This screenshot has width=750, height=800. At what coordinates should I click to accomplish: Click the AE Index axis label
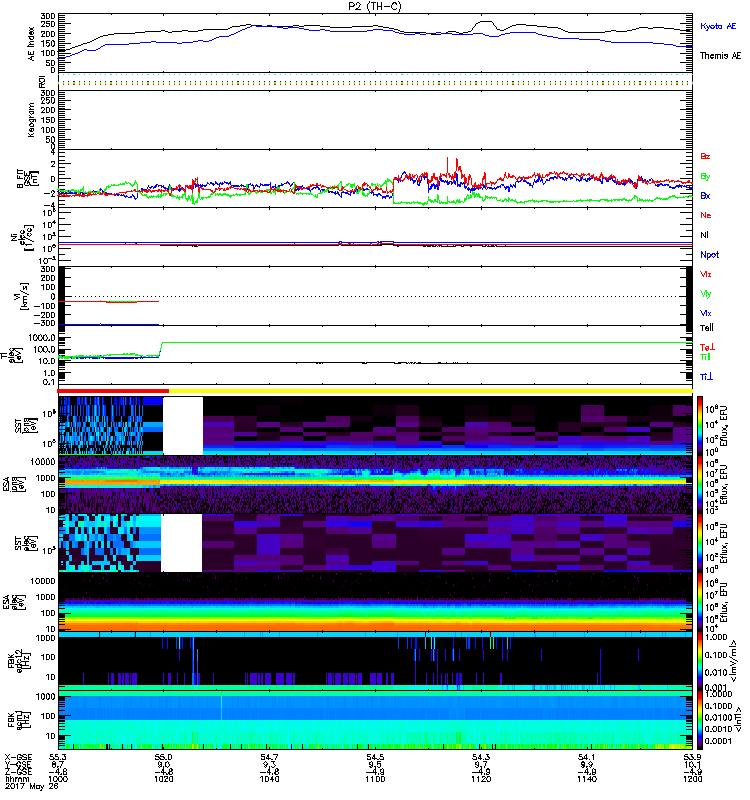click(x=32, y=44)
